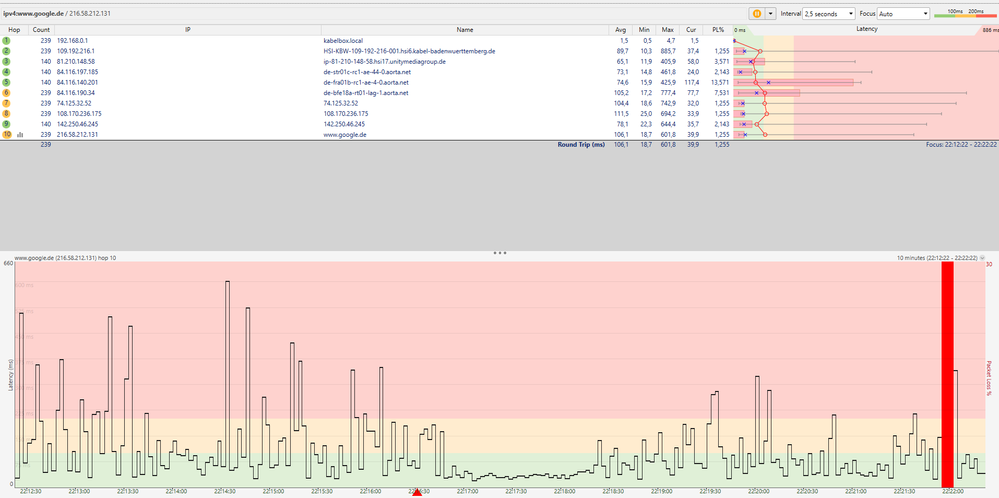The width and height of the screenshot is (999, 498).
Task: Pause the trace with the orange pause button
Action: point(757,13)
